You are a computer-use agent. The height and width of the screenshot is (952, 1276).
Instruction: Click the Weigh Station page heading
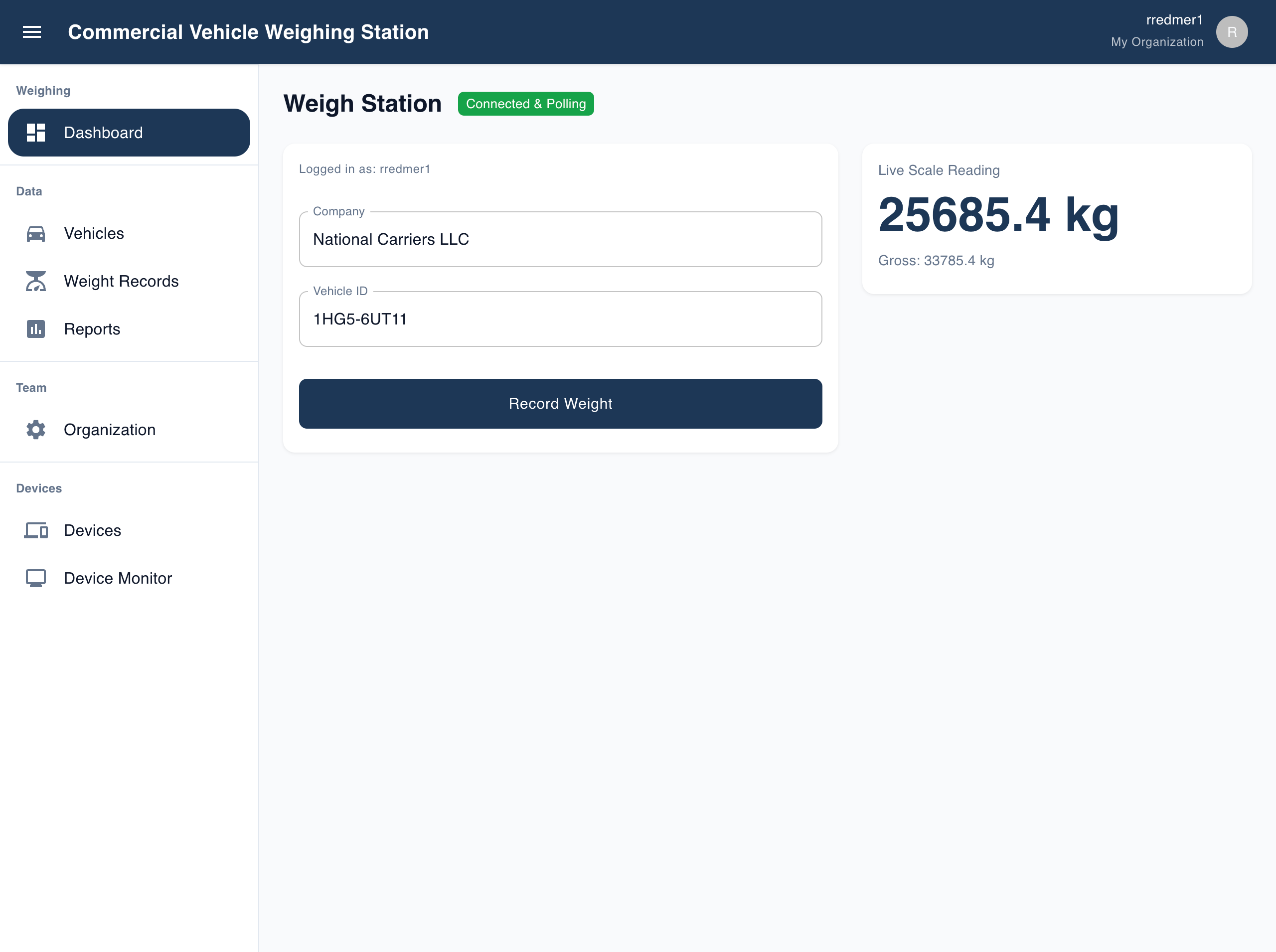tap(362, 104)
